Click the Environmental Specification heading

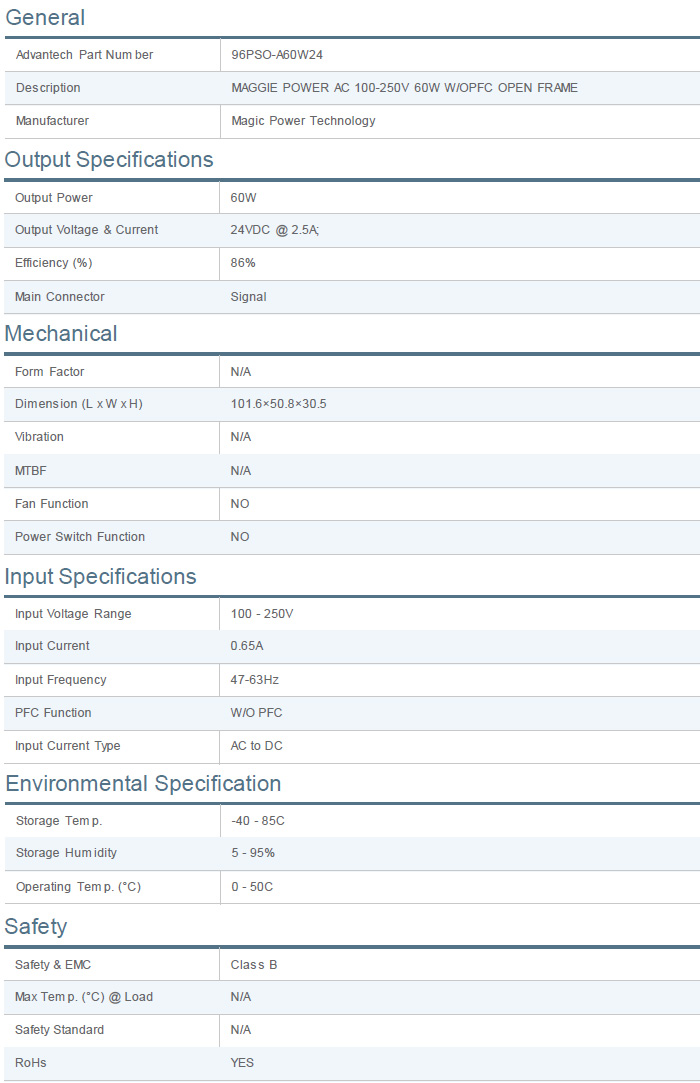143,784
